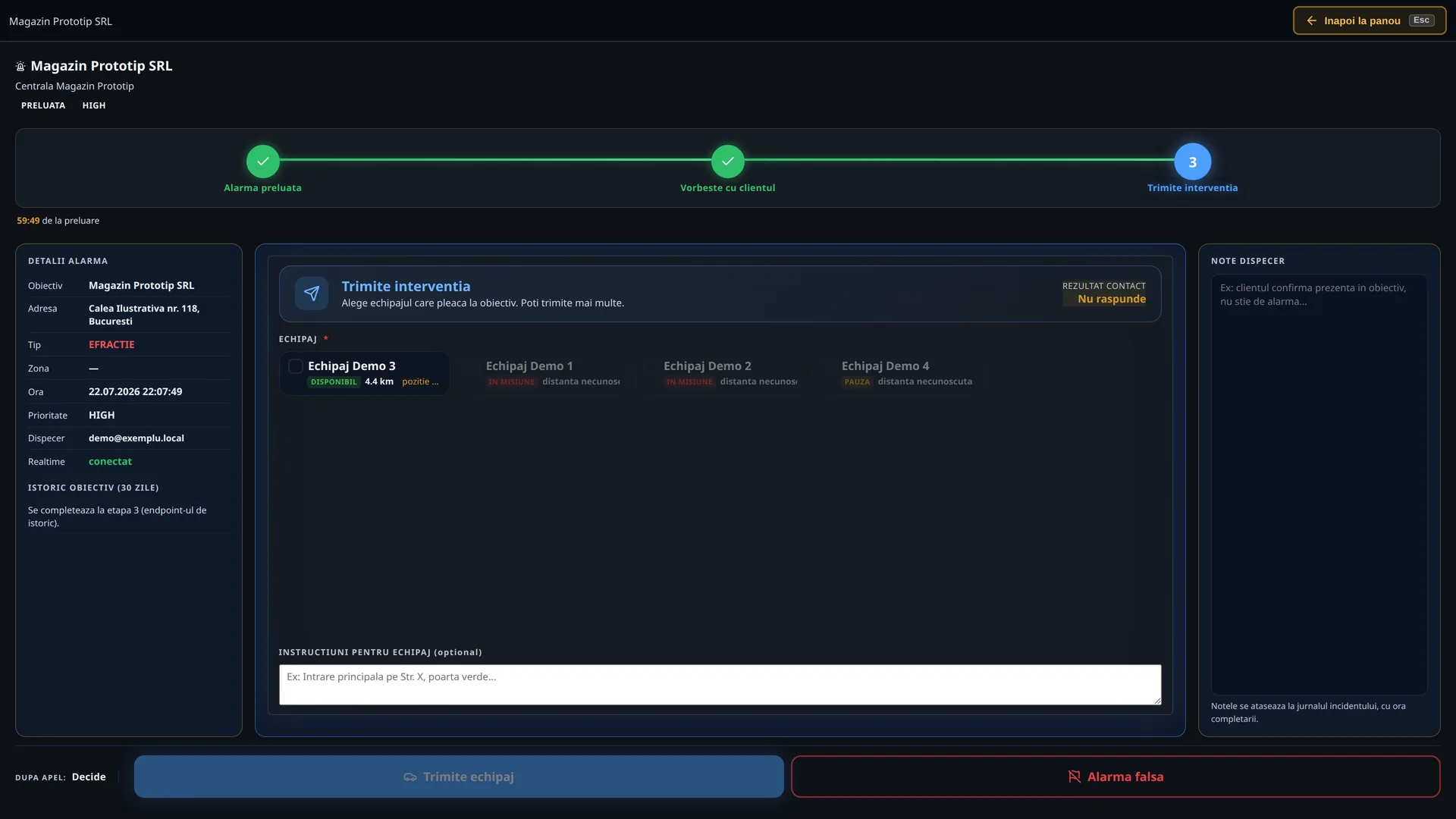Click the alarm siren icon beside title

pos(20,67)
